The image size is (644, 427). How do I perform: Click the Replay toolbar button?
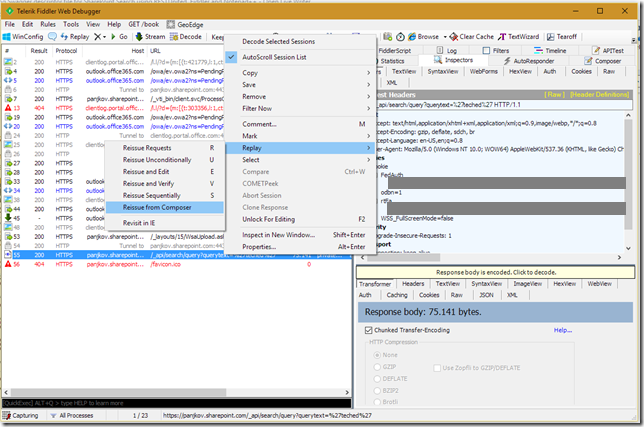[75, 37]
